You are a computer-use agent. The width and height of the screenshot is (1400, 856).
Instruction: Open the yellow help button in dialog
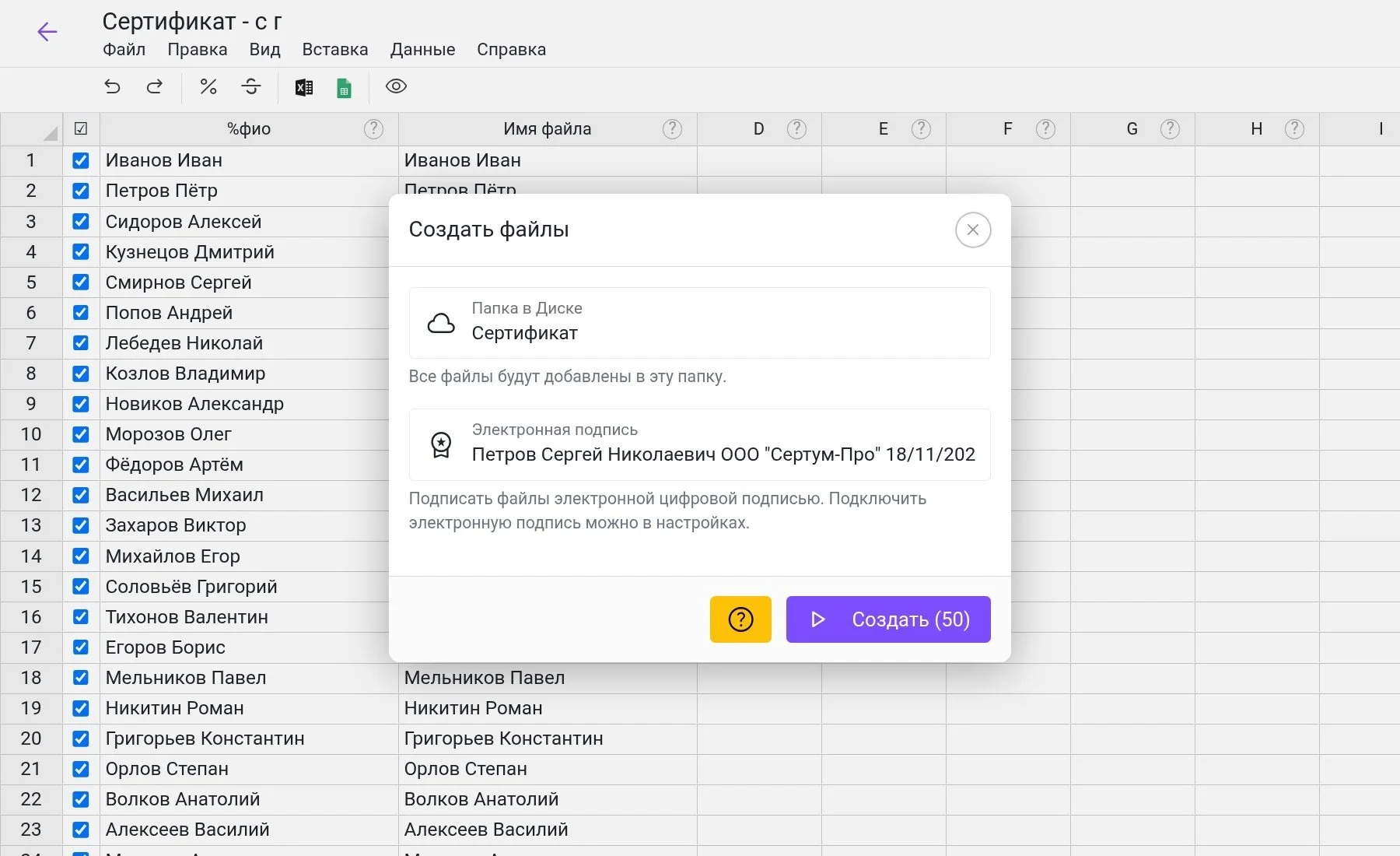tap(740, 619)
